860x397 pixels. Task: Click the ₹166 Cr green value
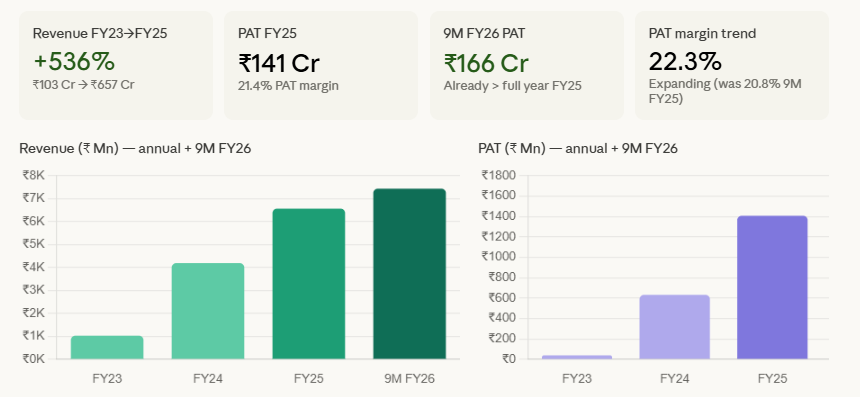coord(486,63)
